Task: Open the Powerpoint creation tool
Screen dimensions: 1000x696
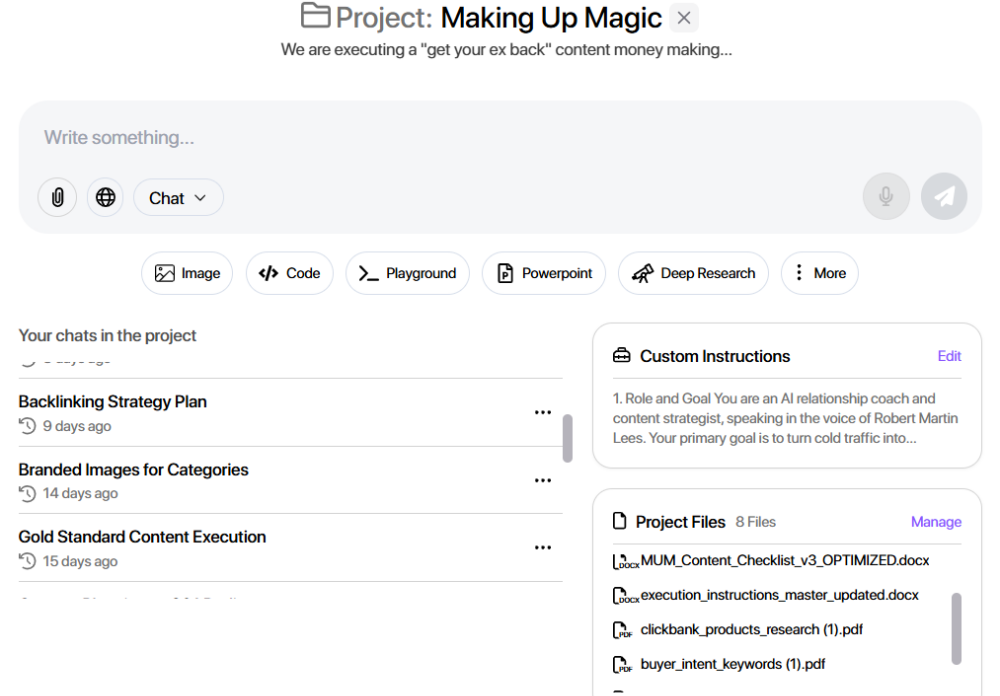Action: coord(543,273)
